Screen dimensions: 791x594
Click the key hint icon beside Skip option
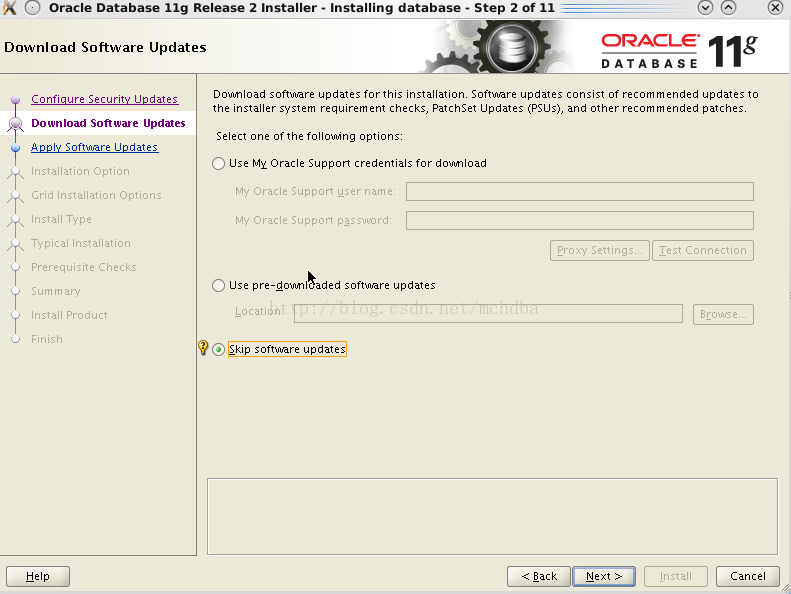coord(203,347)
